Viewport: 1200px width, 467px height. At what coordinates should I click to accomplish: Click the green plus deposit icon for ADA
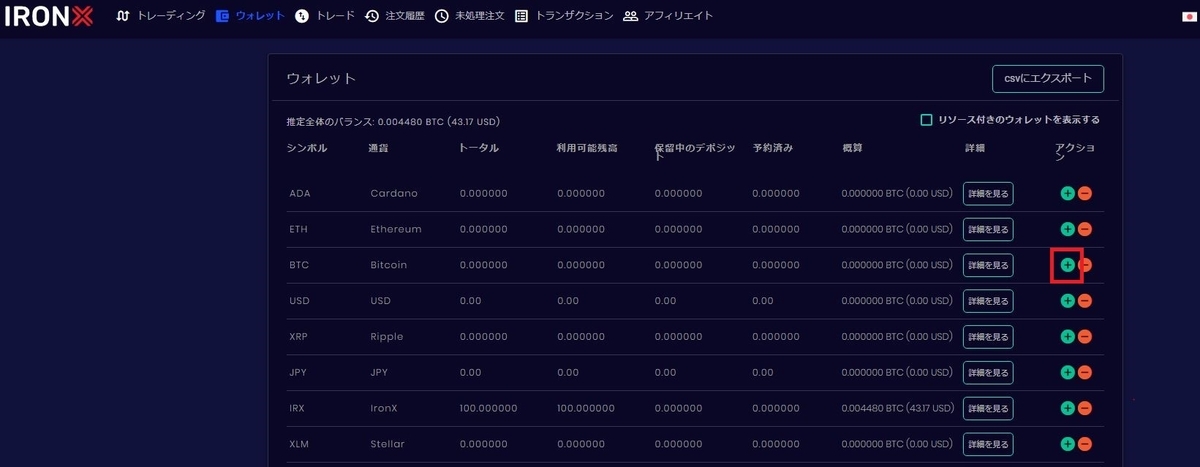tap(1067, 193)
